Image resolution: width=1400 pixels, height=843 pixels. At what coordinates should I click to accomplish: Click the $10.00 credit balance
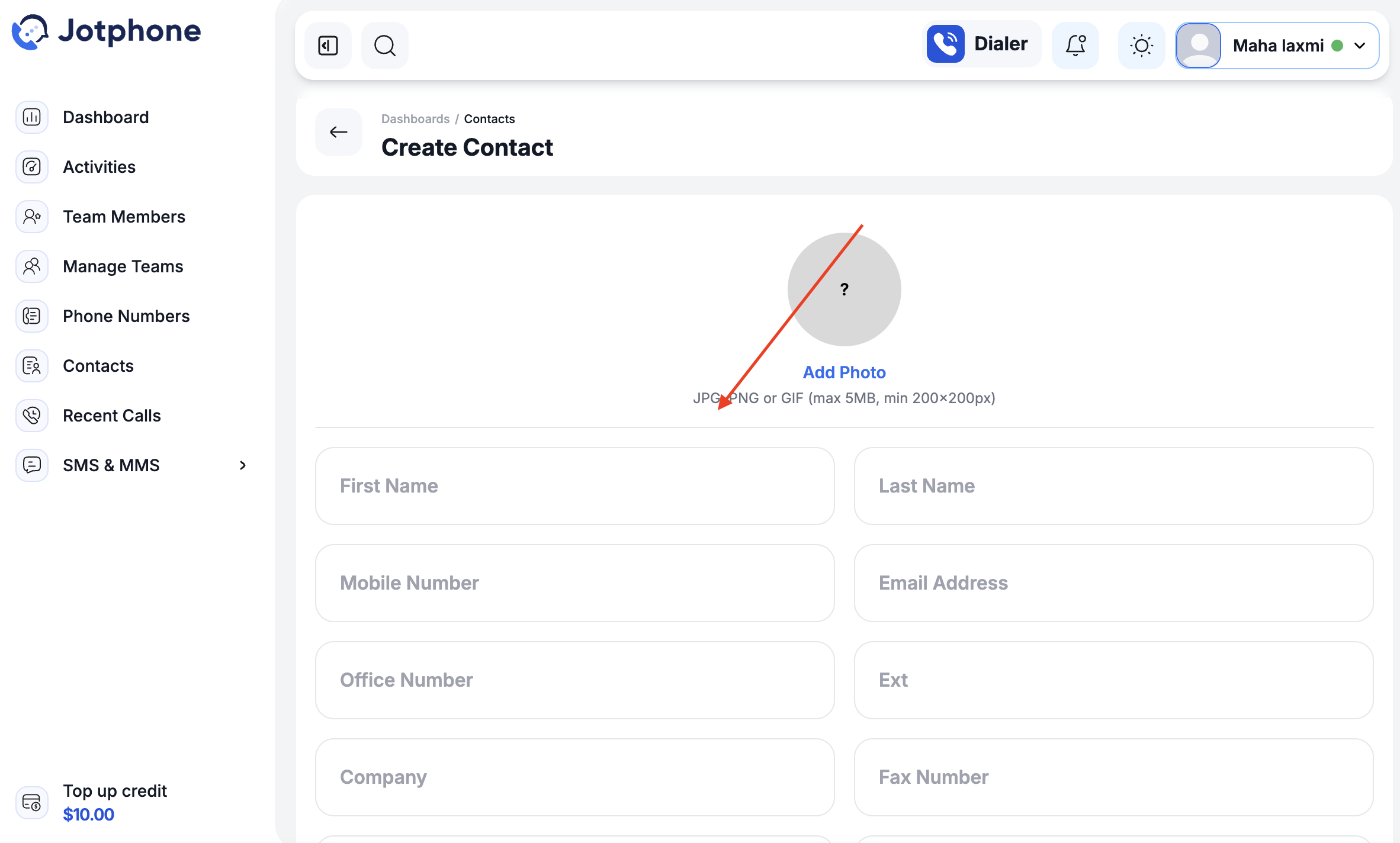(89, 815)
